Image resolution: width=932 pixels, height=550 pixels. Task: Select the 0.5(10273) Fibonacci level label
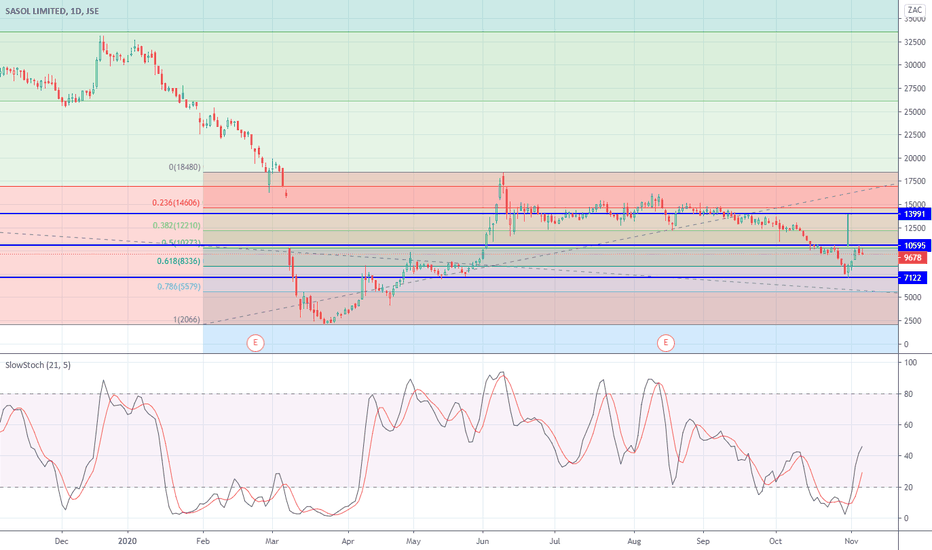[181, 243]
